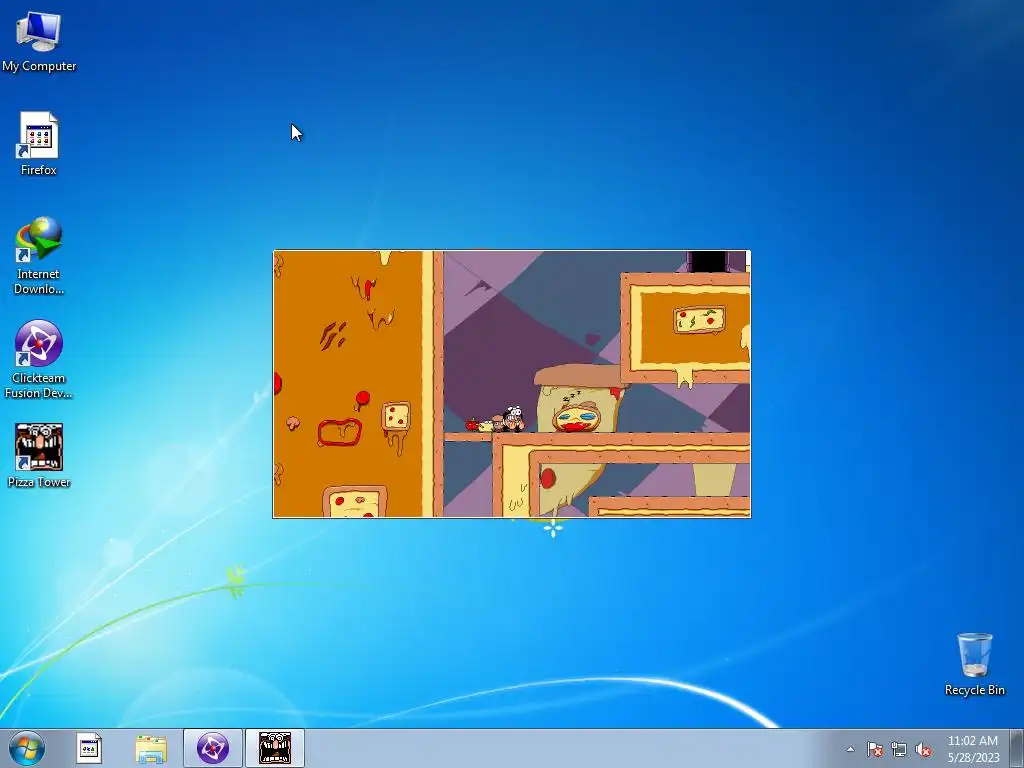Select the Firefox desktop shortcut
This screenshot has width=1024, height=768.
pyautogui.click(x=39, y=144)
